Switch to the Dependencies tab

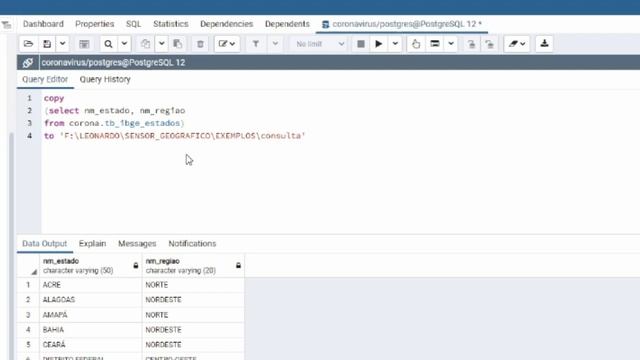pyautogui.click(x=227, y=24)
